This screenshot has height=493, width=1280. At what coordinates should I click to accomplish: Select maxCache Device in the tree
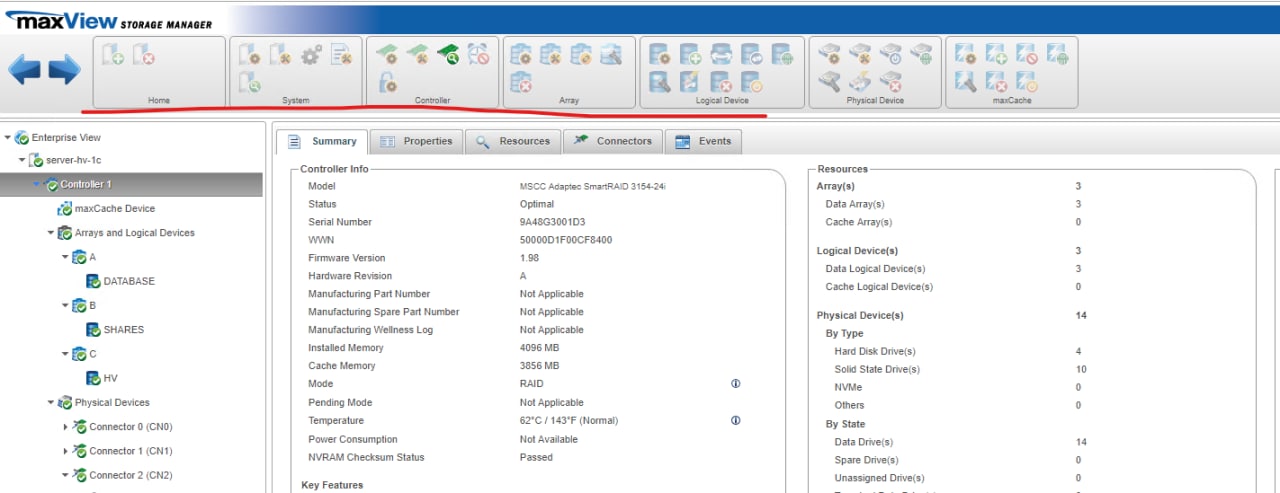115,209
